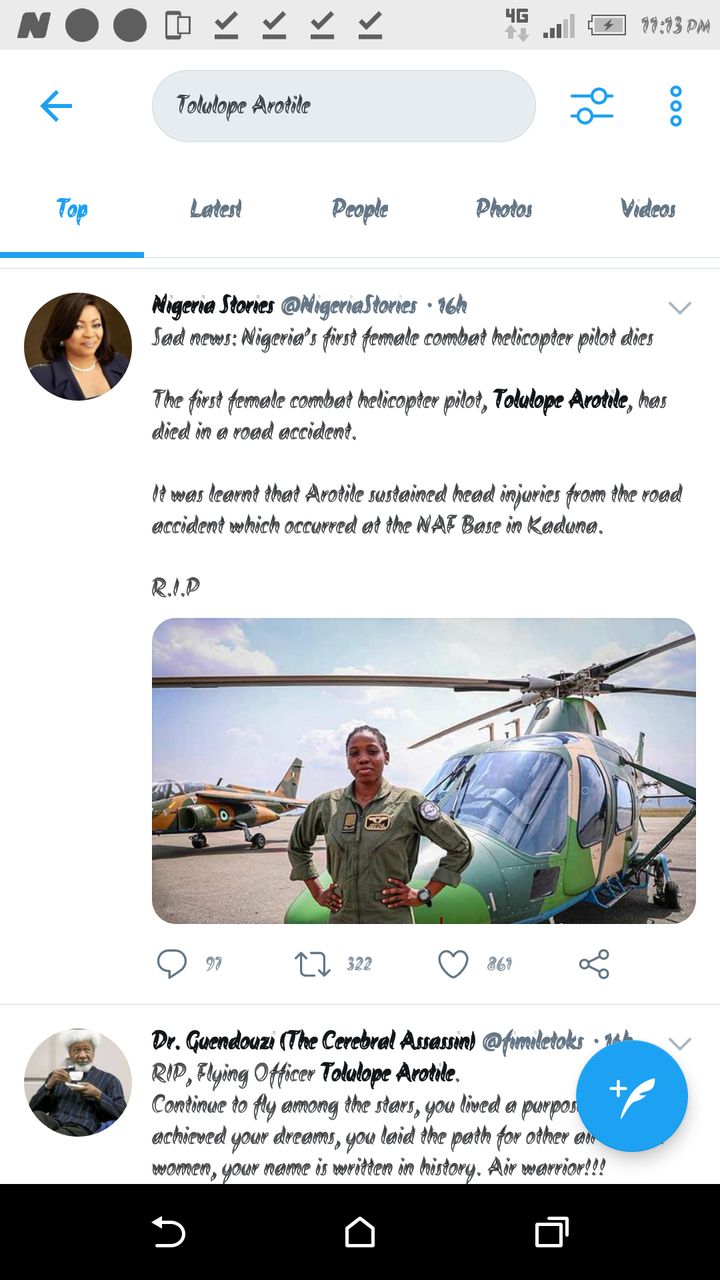720x1280 pixels.
Task: Expand options chevron on Dr. Guendouzi tweet
Action: 680,1044
